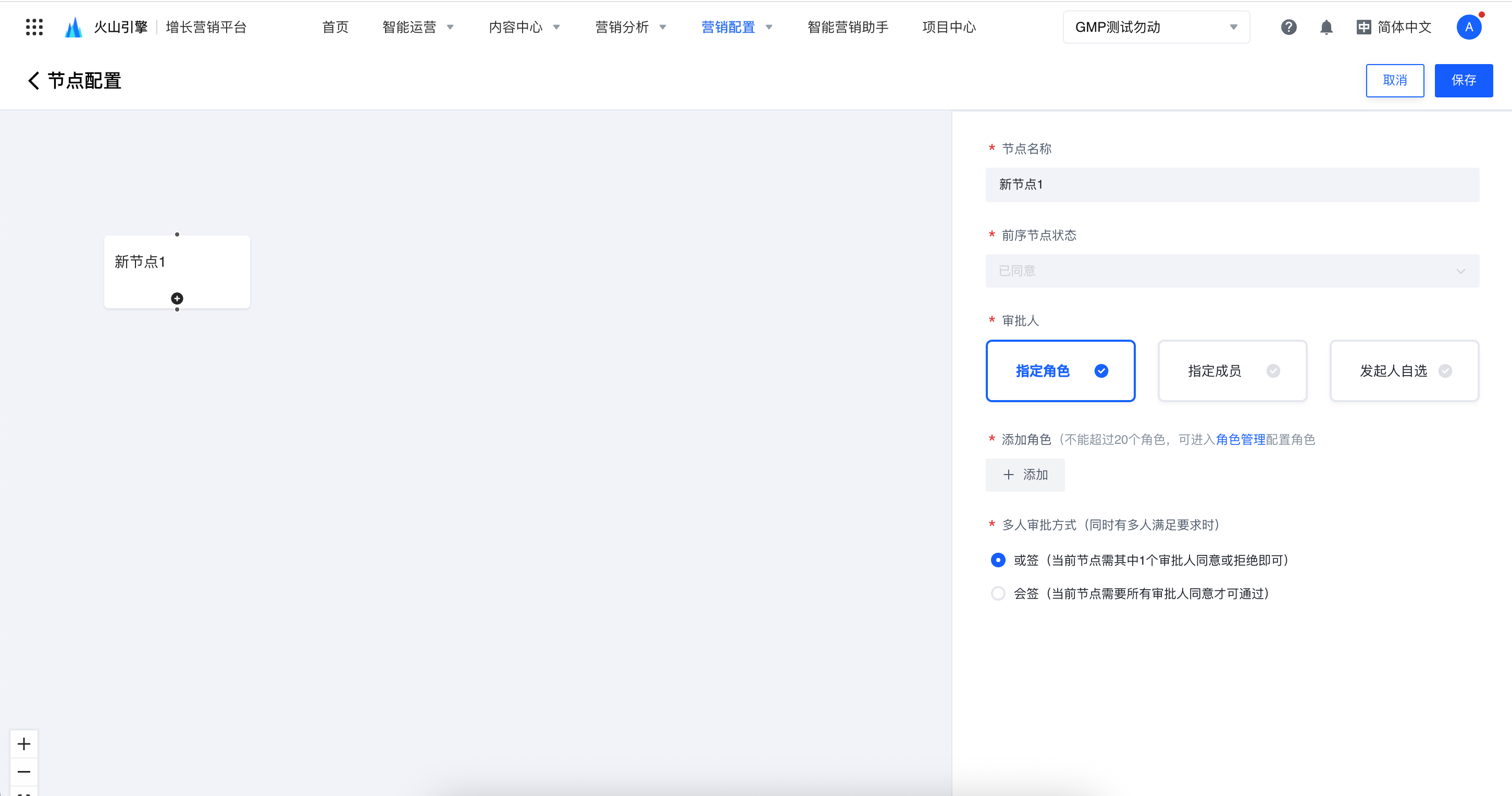The height and width of the screenshot is (796, 1512).
Task: Click the Volcano Engine logo
Action: tap(73, 27)
